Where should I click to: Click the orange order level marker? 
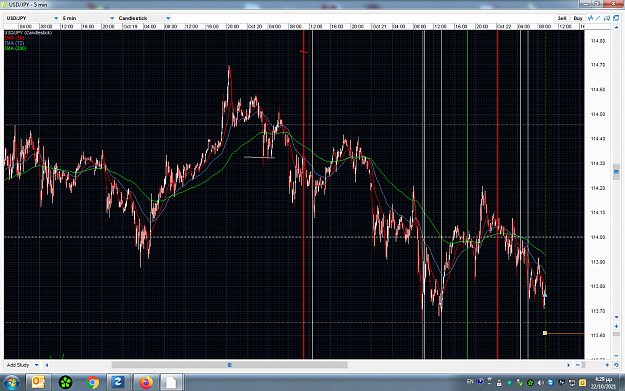pos(545,333)
